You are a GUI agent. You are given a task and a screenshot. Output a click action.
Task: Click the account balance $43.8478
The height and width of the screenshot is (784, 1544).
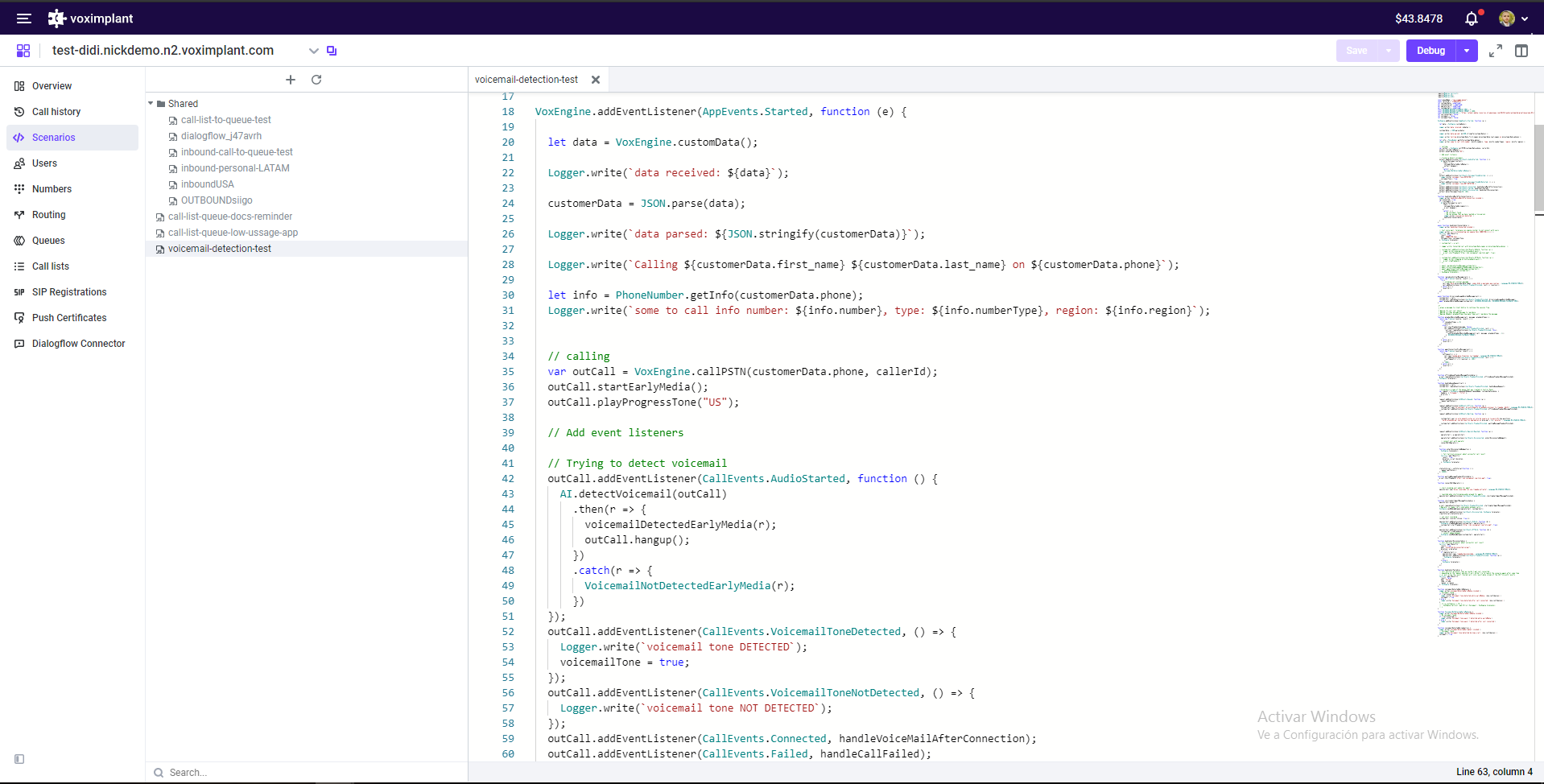[1418, 19]
